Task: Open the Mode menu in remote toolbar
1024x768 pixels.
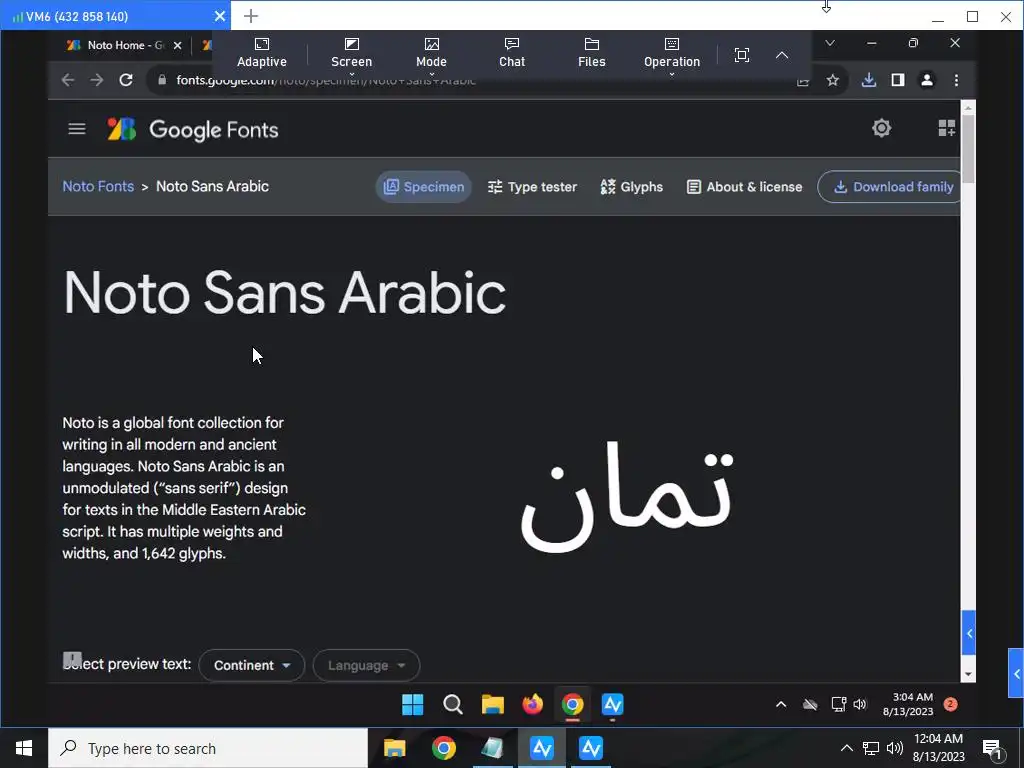Action: point(431,56)
